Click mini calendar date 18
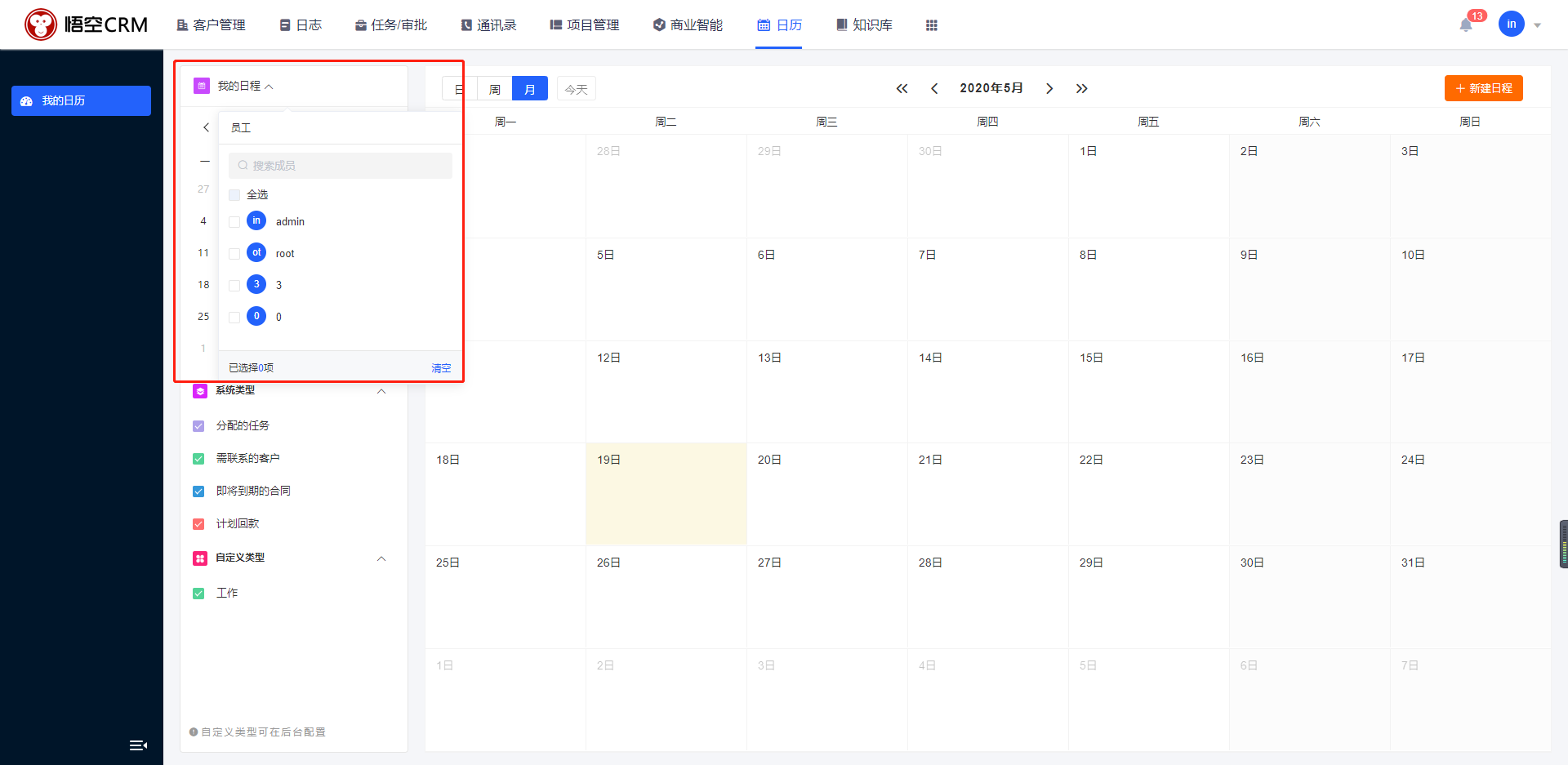Image resolution: width=1568 pixels, height=765 pixels. [203, 285]
